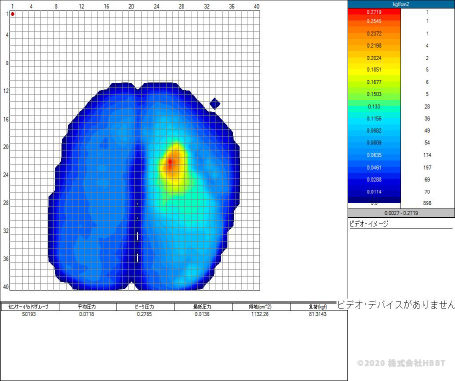This screenshot has height=381, width=455.
Task: Click column label 40 on top axis
Action: click(x=256, y=6)
